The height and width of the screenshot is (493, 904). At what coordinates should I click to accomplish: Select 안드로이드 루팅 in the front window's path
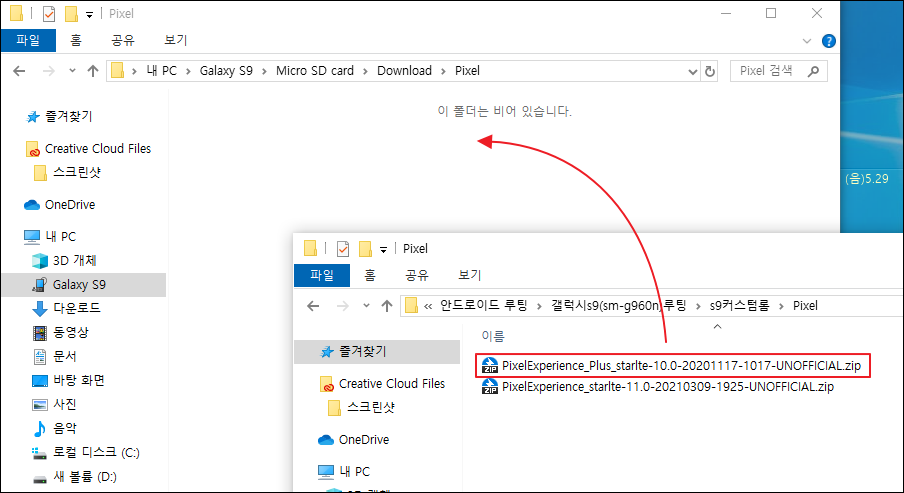coord(484,306)
